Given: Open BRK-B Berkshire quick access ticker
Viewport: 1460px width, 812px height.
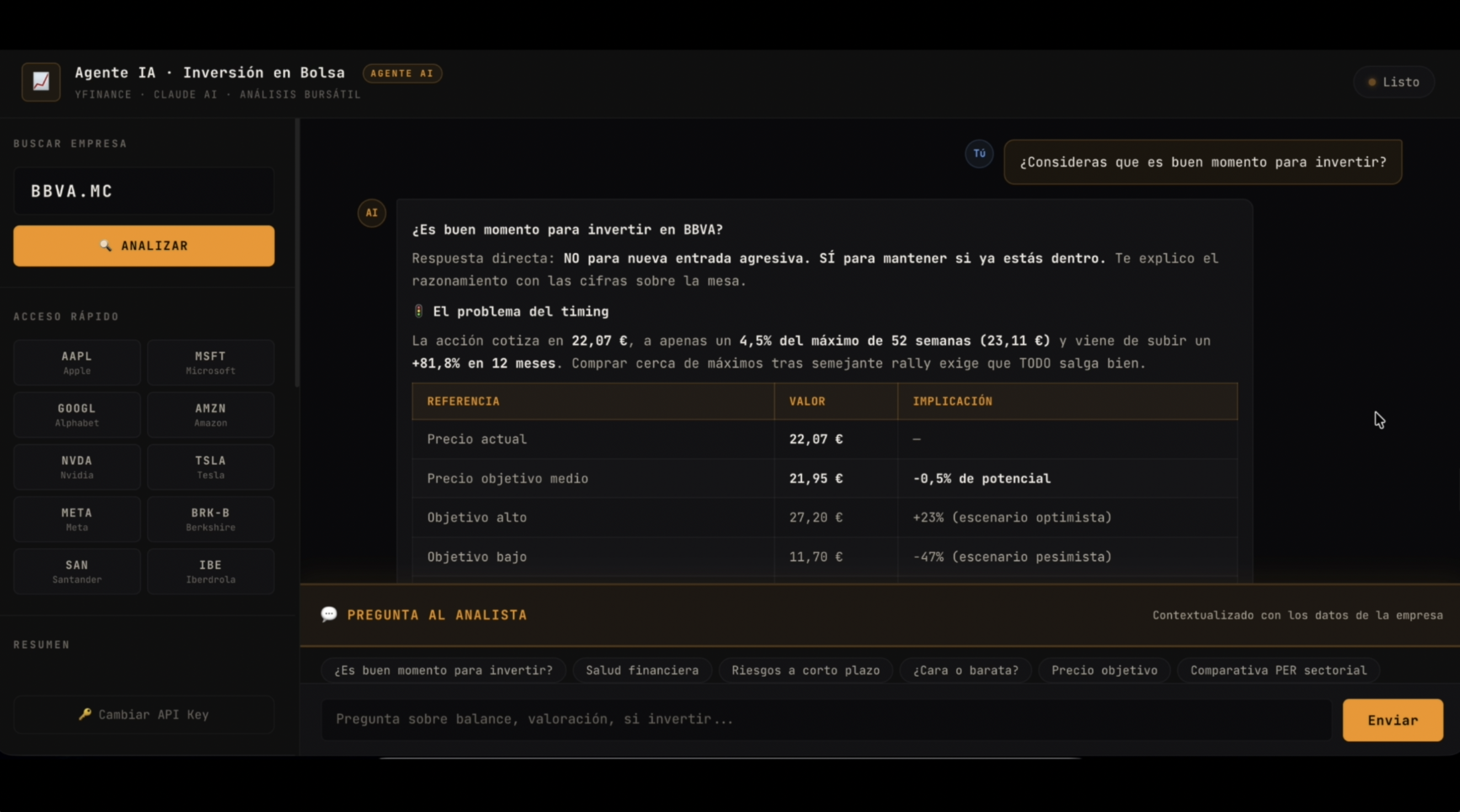Looking at the screenshot, I should [x=211, y=519].
